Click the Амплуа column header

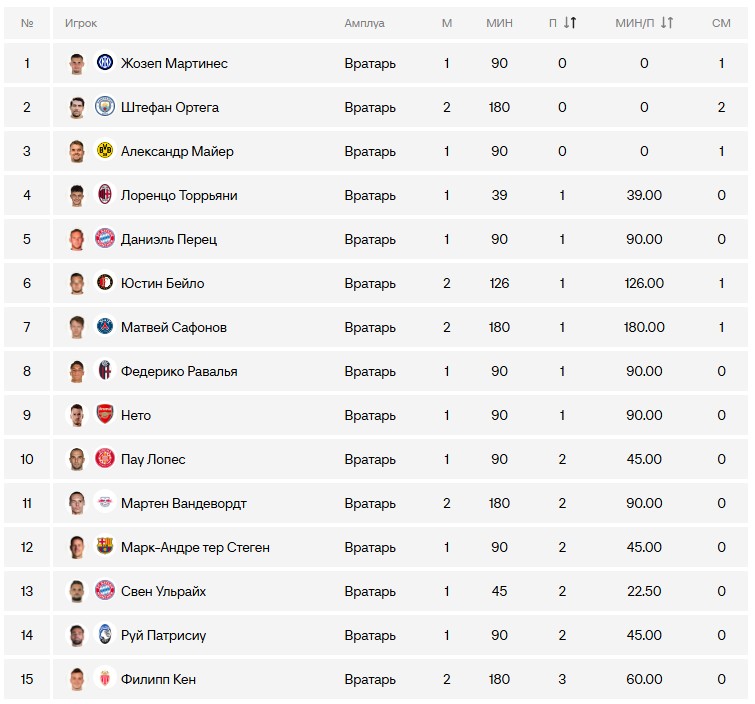click(364, 23)
